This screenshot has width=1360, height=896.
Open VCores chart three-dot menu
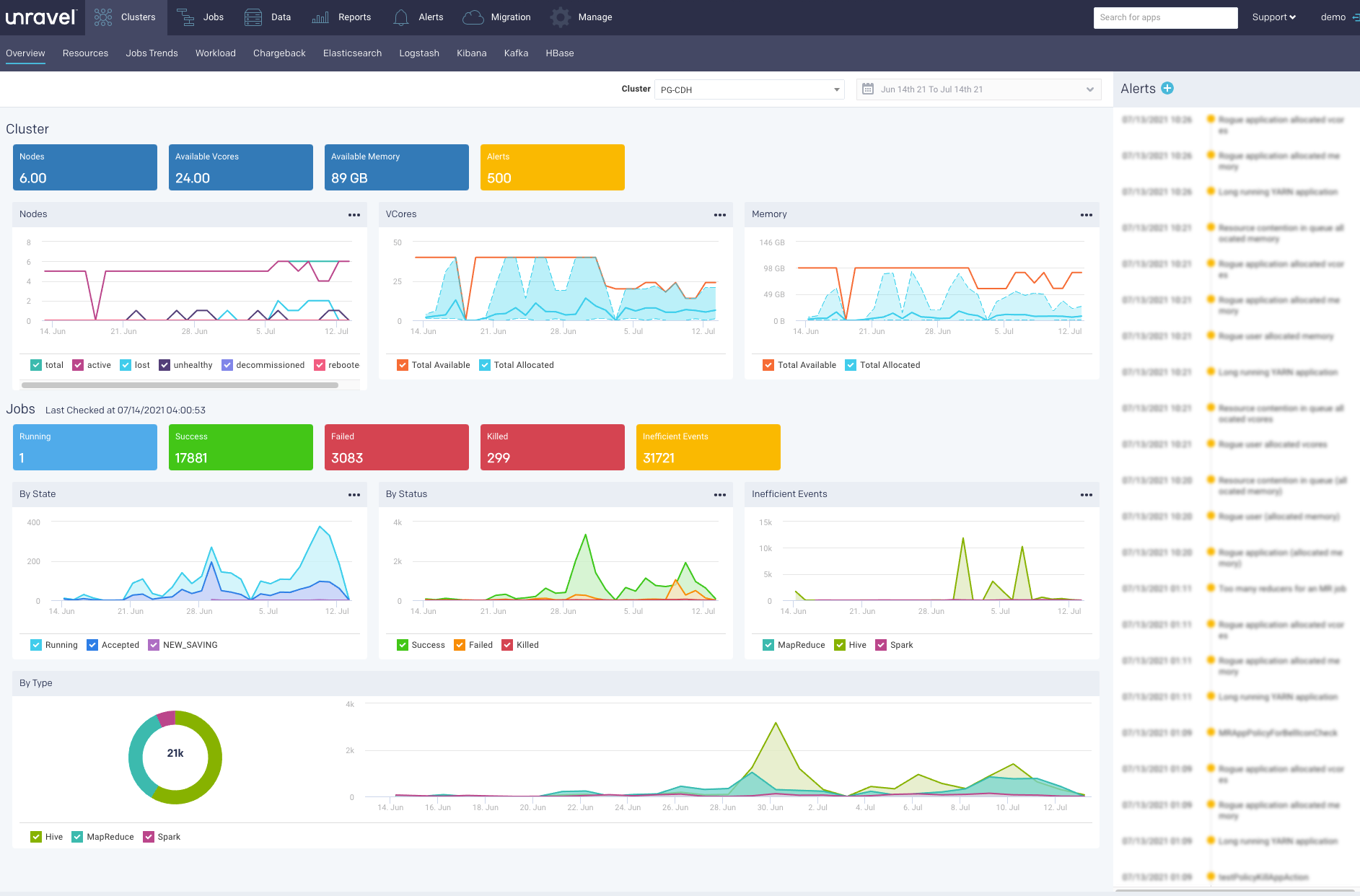[x=720, y=215]
